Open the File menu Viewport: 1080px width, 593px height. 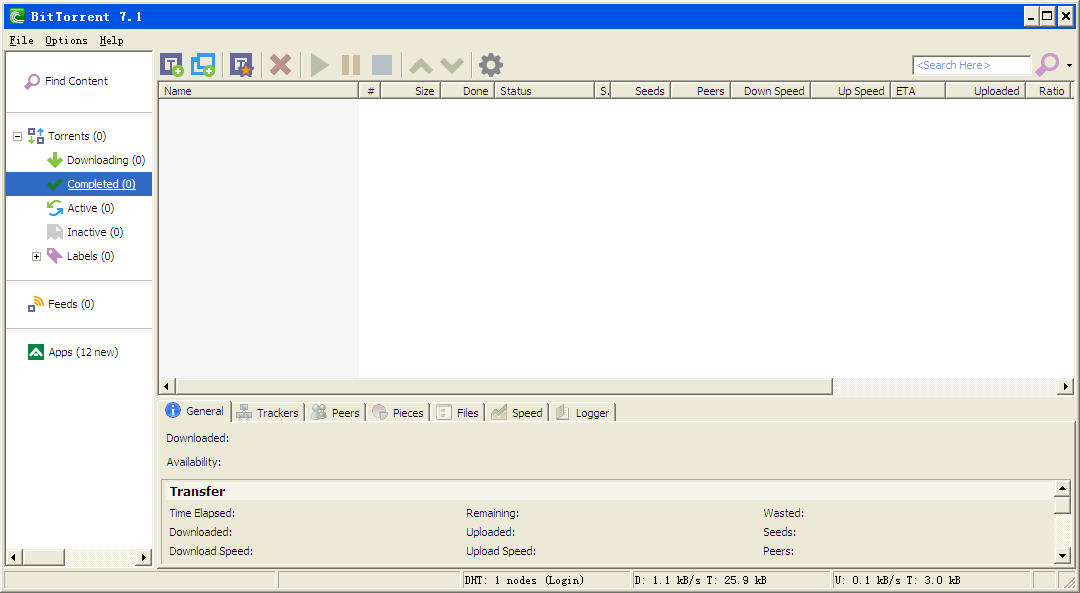point(21,41)
